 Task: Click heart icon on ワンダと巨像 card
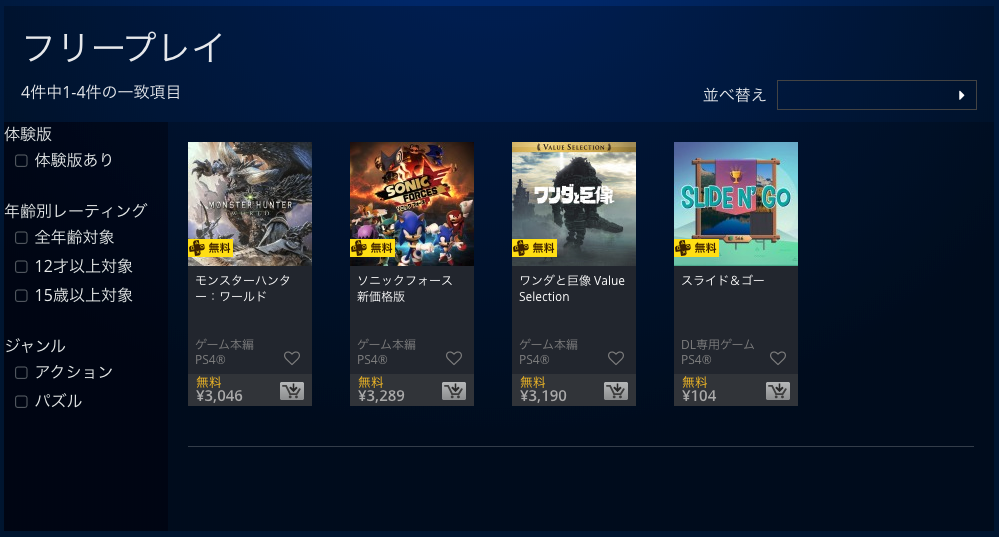tap(615, 358)
